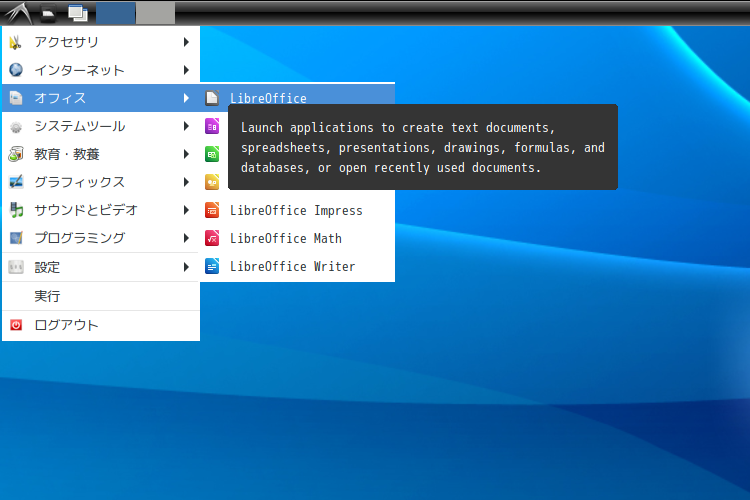Expand the サウンドとビデオ submenu arrow

coord(187,210)
